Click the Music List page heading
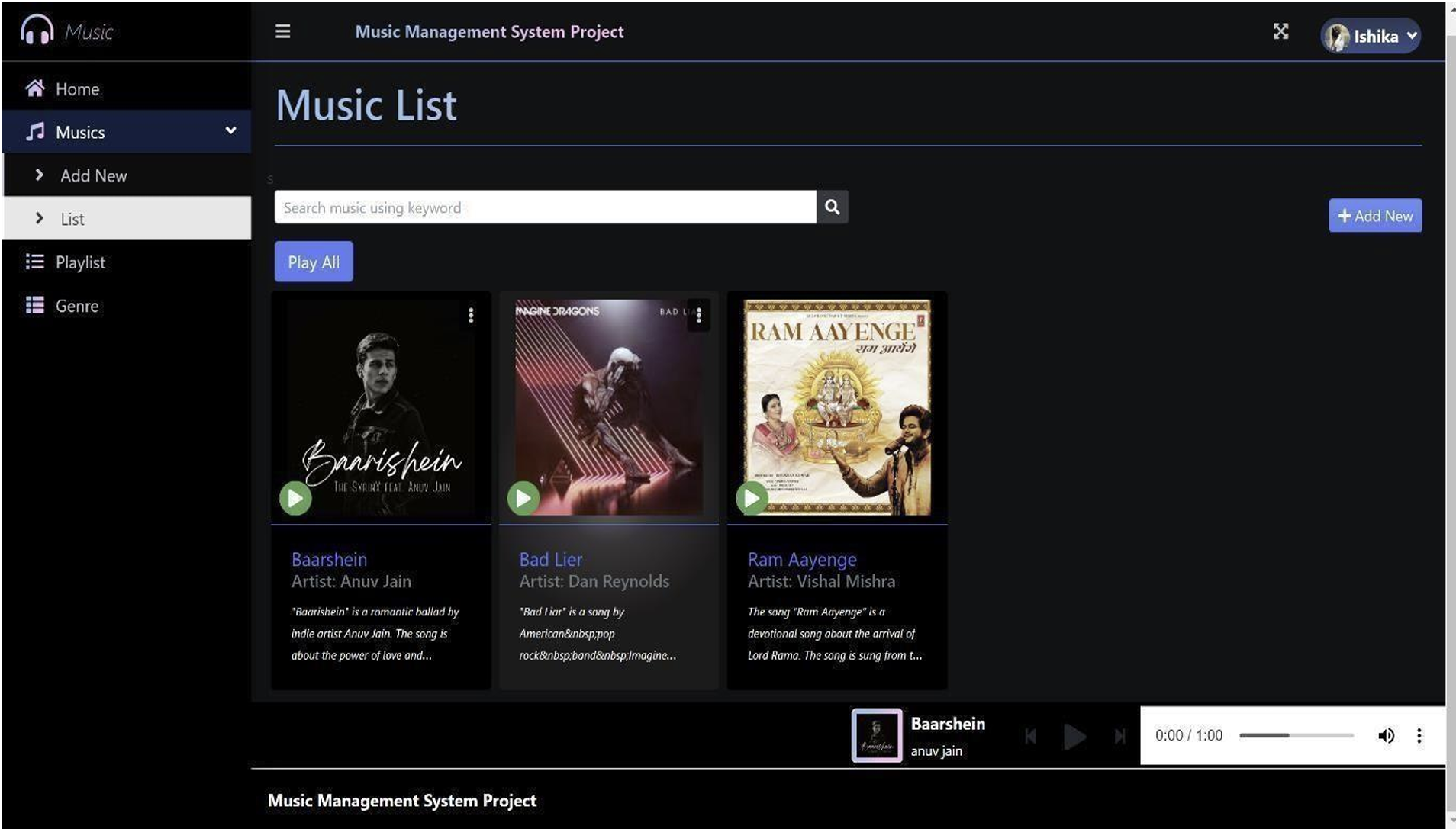The height and width of the screenshot is (829, 1456). tap(366, 105)
